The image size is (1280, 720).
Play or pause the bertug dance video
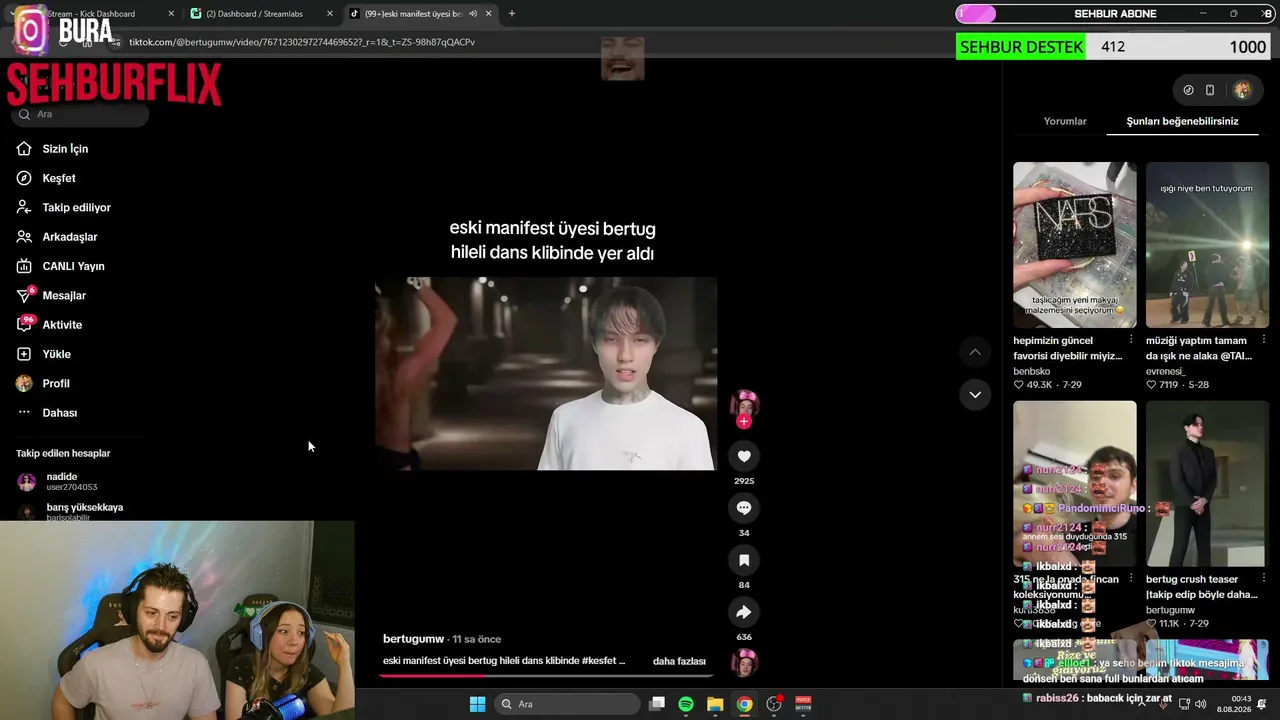(x=546, y=373)
